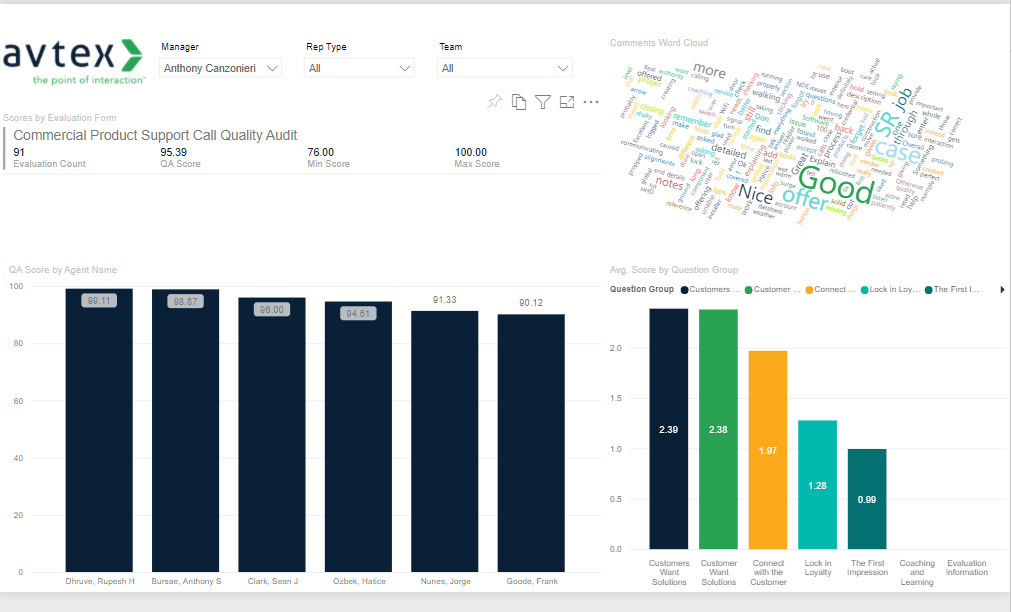Toggle the dark navy Customers legend item
1012x612 pixels.
click(711, 290)
